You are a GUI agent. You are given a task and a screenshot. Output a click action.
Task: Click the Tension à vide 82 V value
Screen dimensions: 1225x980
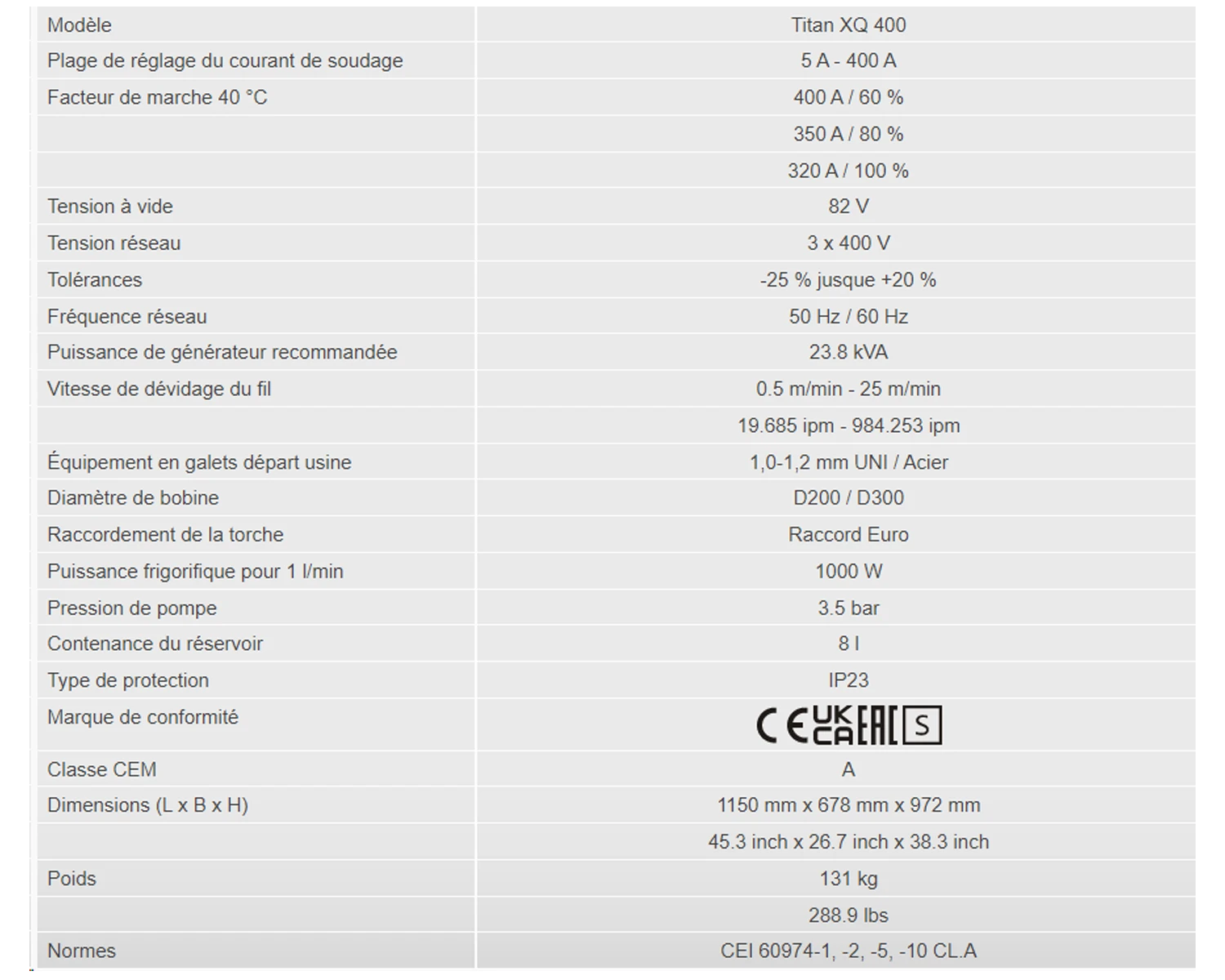pos(849,207)
